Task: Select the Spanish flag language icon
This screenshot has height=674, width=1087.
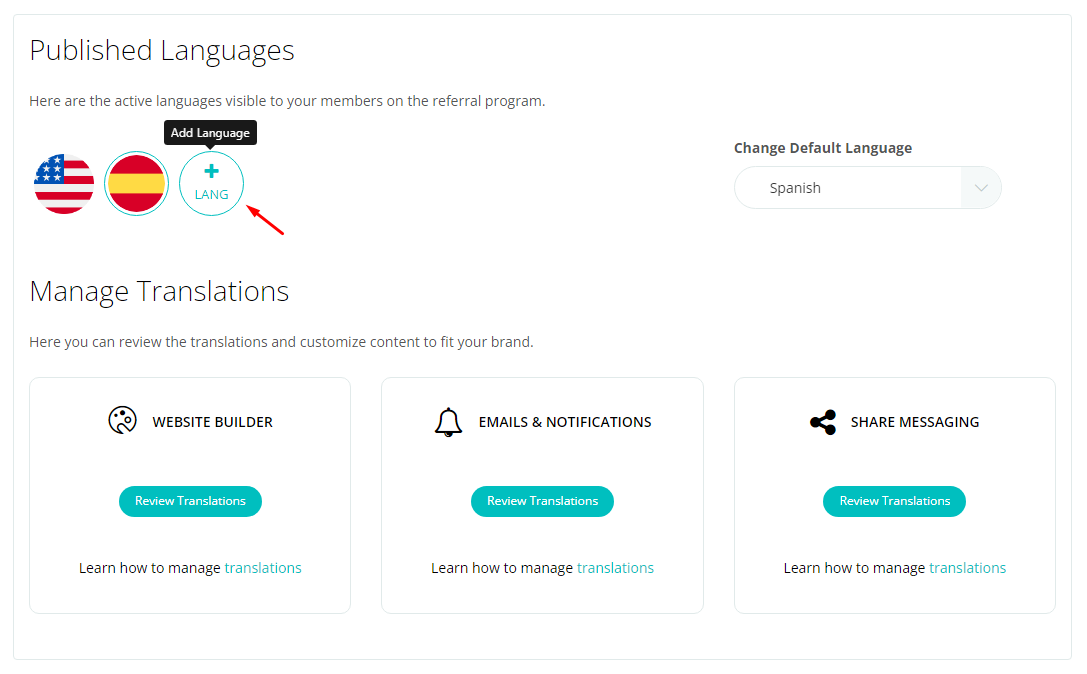Action: pyautogui.click(x=136, y=184)
